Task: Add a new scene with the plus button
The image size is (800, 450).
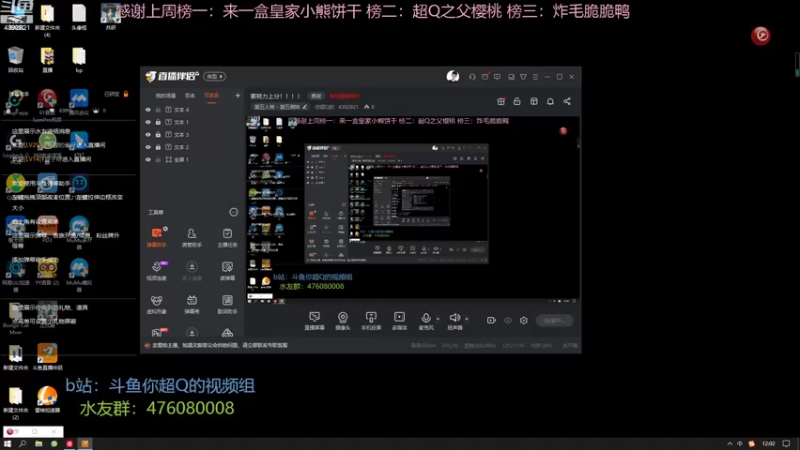Action: [x=237, y=95]
